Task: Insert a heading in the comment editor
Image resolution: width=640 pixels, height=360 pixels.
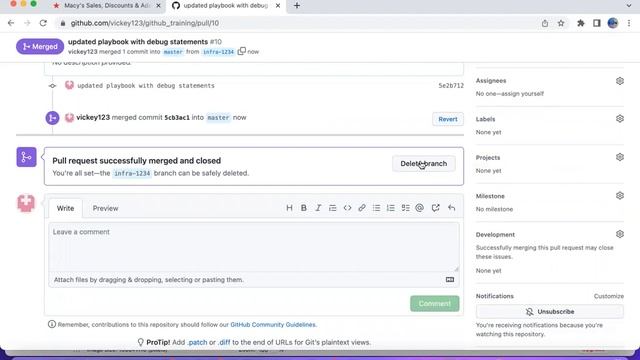Action: (289, 208)
